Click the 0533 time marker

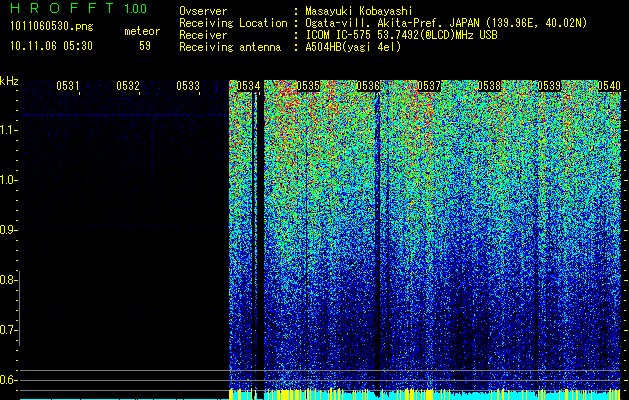click(188, 86)
